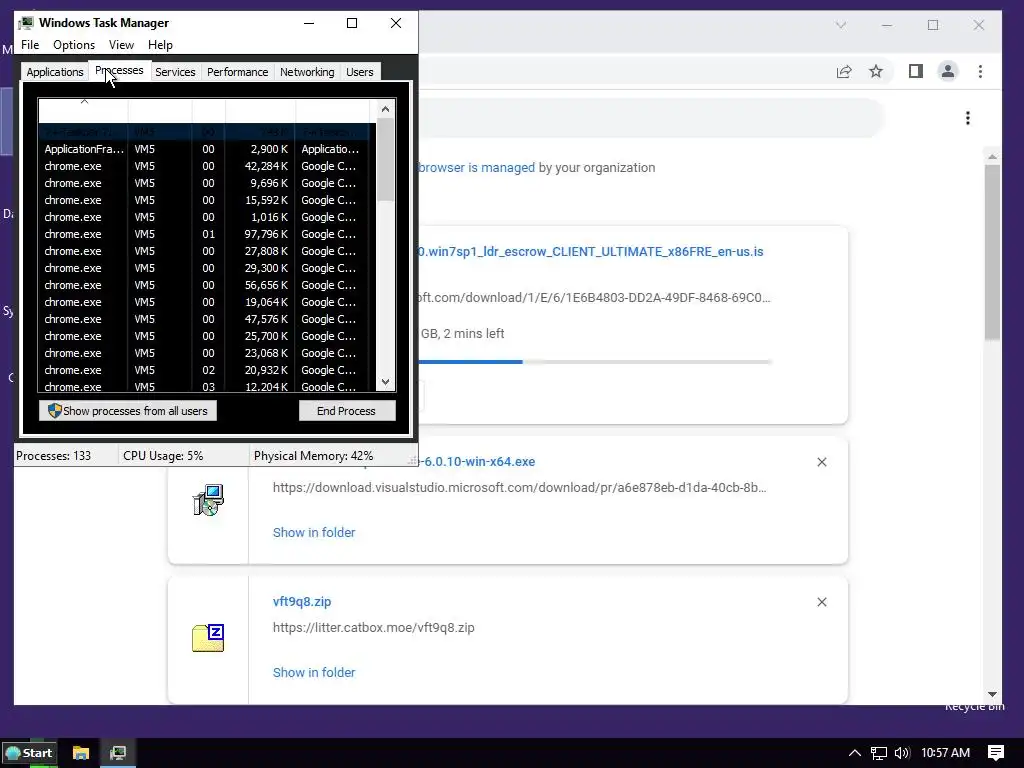The width and height of the screenshot is (1024, 768).
Task: Click Task Manager taskbar icon
Action: point(118,753)
